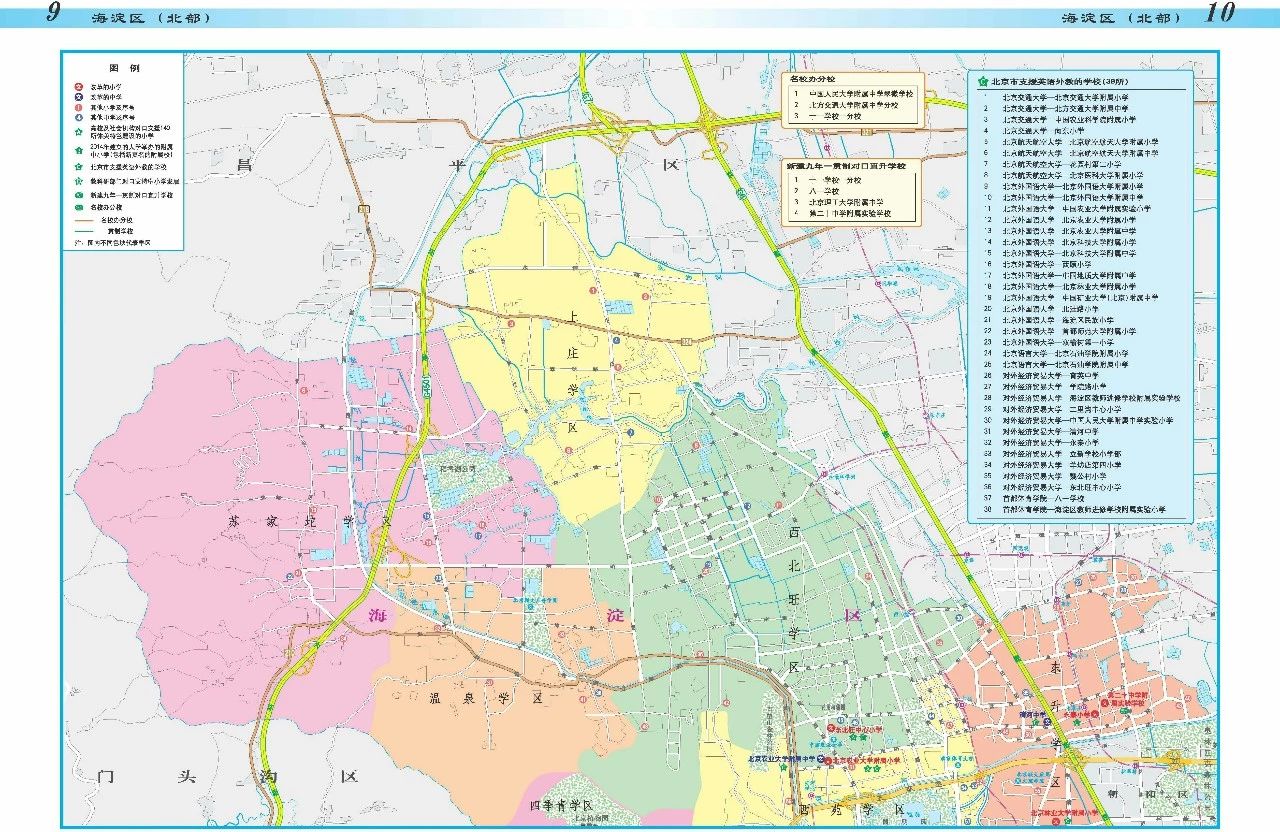The image size is (1280, 832).
Task: Click the red star primary school legend icon
Action: click(x=79, y=87)
